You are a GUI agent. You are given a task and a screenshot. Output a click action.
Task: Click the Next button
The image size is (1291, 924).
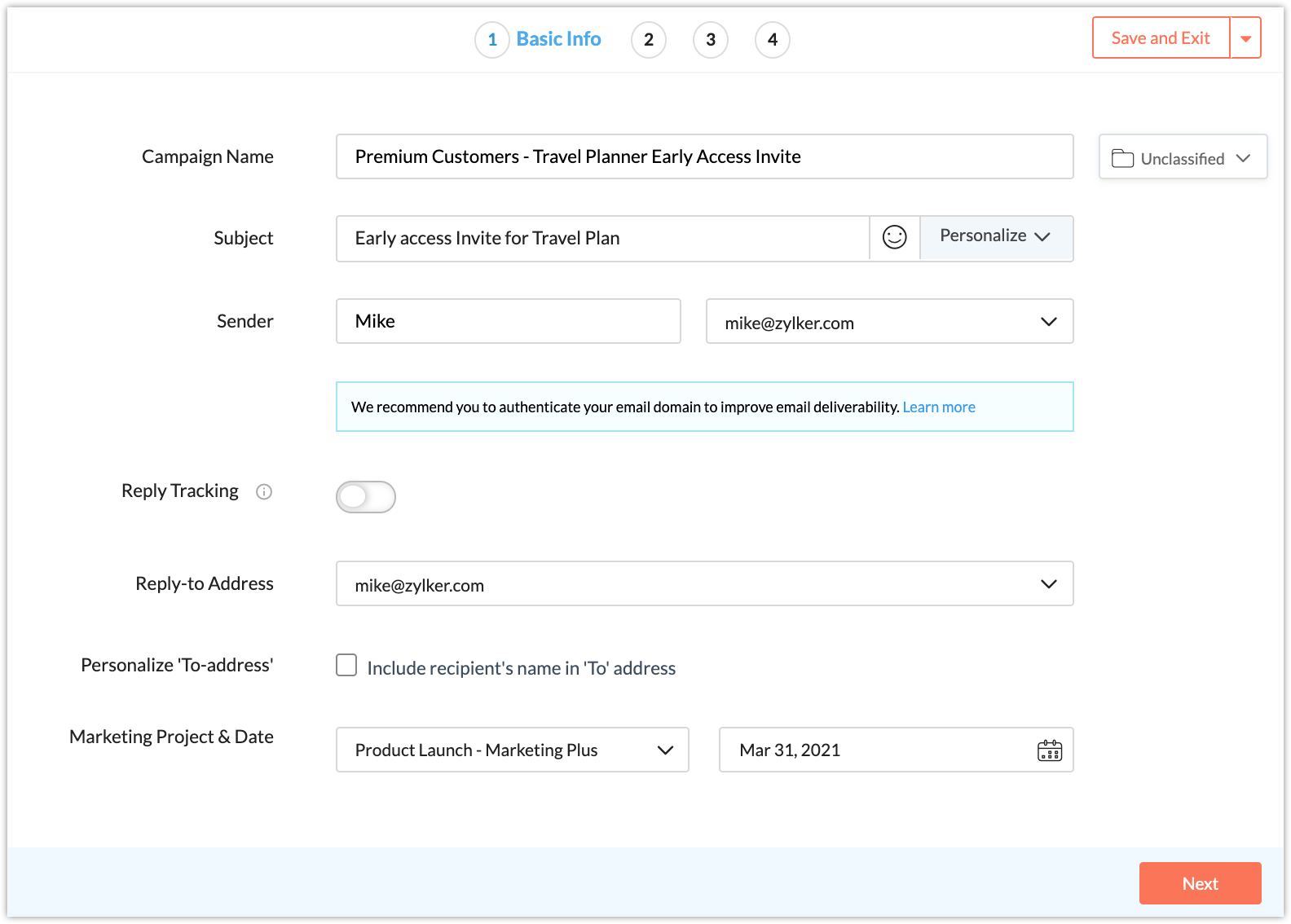coord(1200,883)
